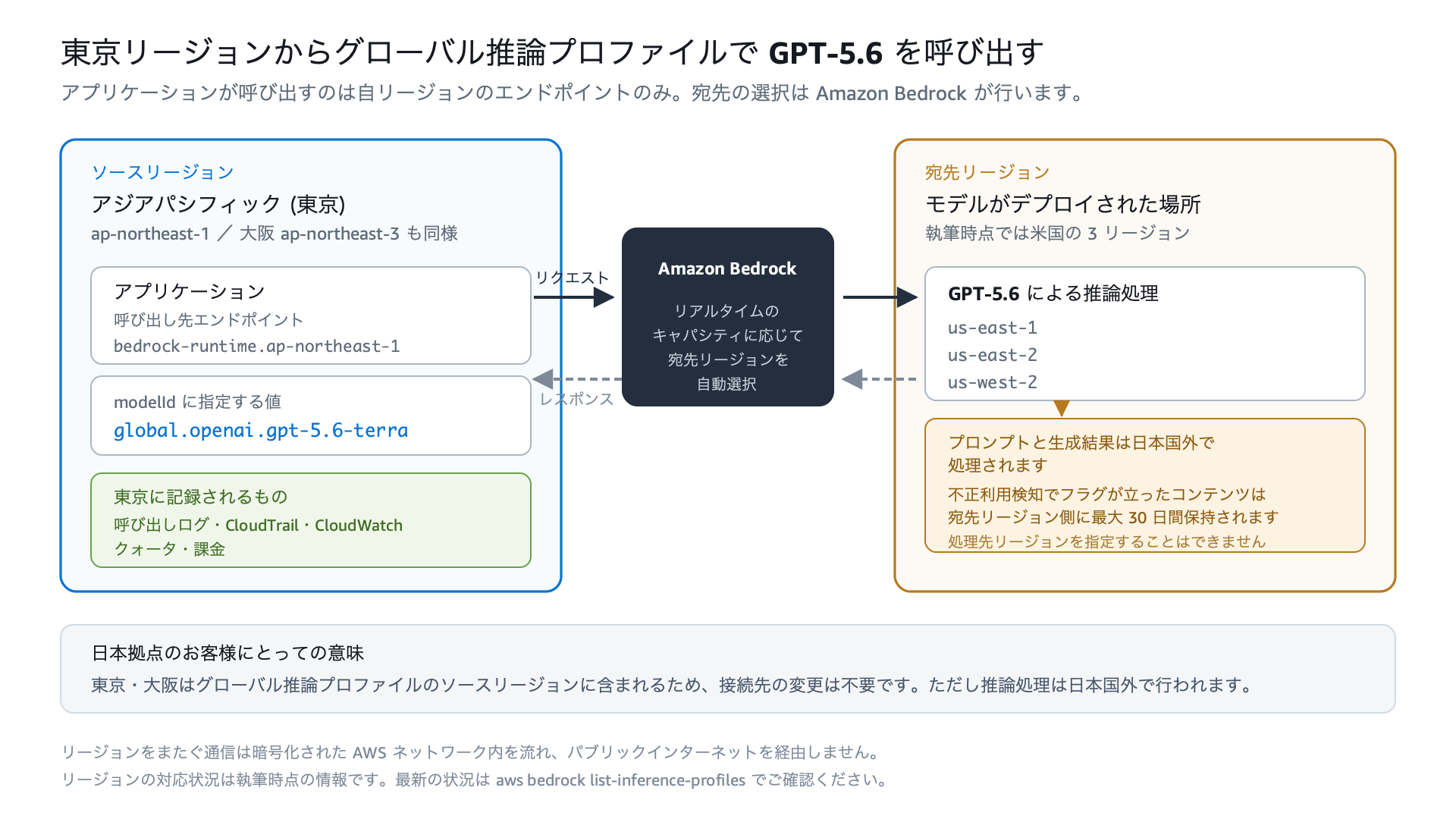1456x819 pixels.
Task: Click the line 処理先リージョンを指定することはできません
Action: (x=1107, y=541)
